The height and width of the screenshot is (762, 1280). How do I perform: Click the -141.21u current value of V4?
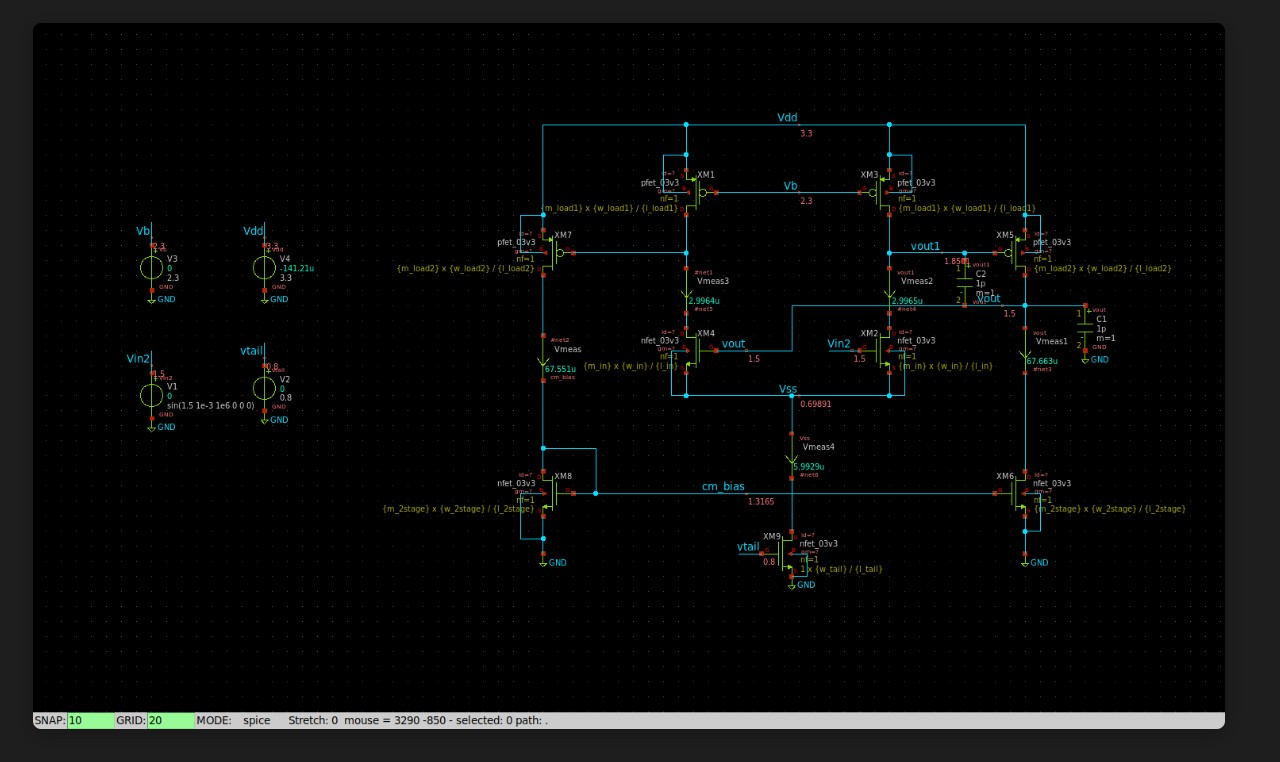click(x=296, y=268)
